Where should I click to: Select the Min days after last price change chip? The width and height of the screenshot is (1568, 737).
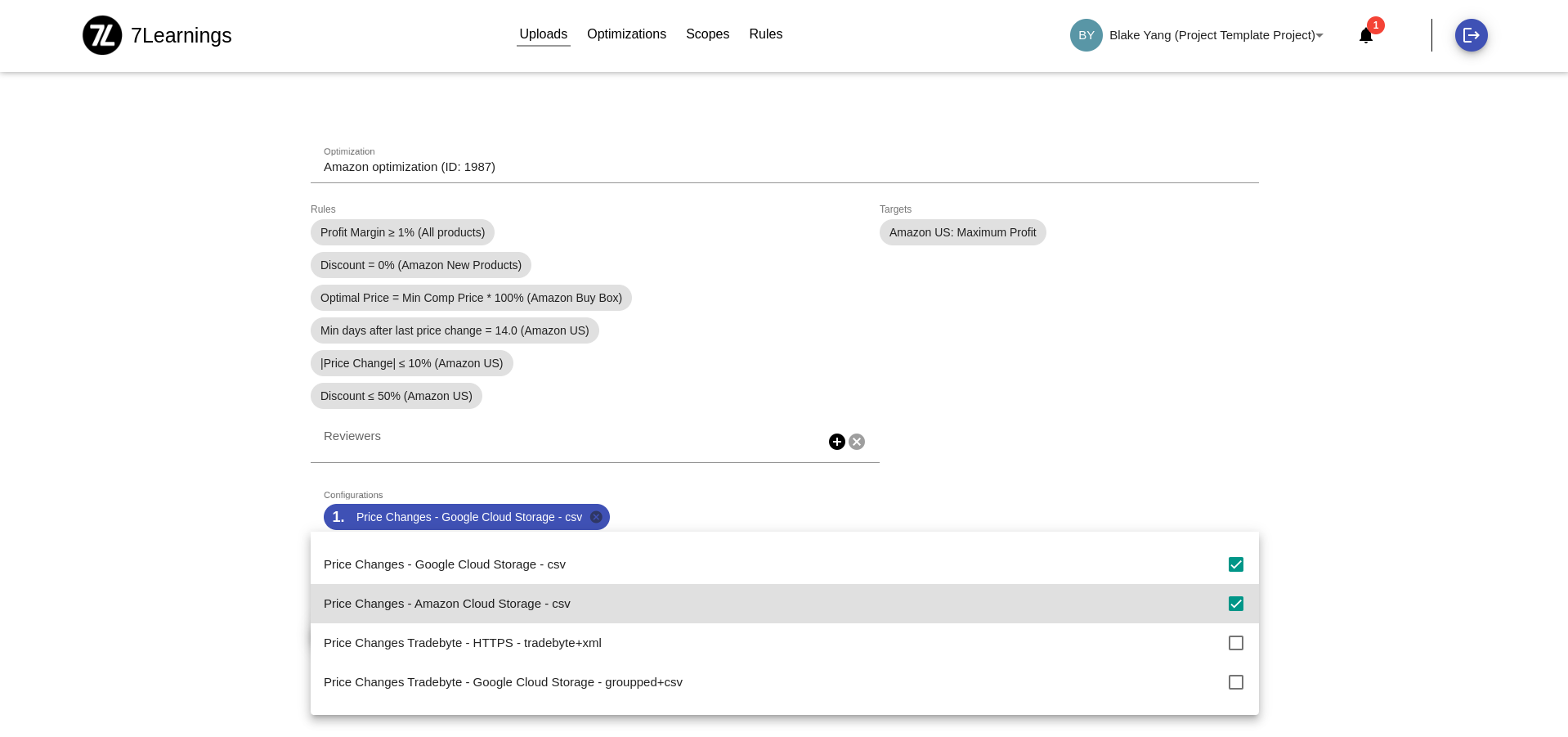tap(455, 330)
